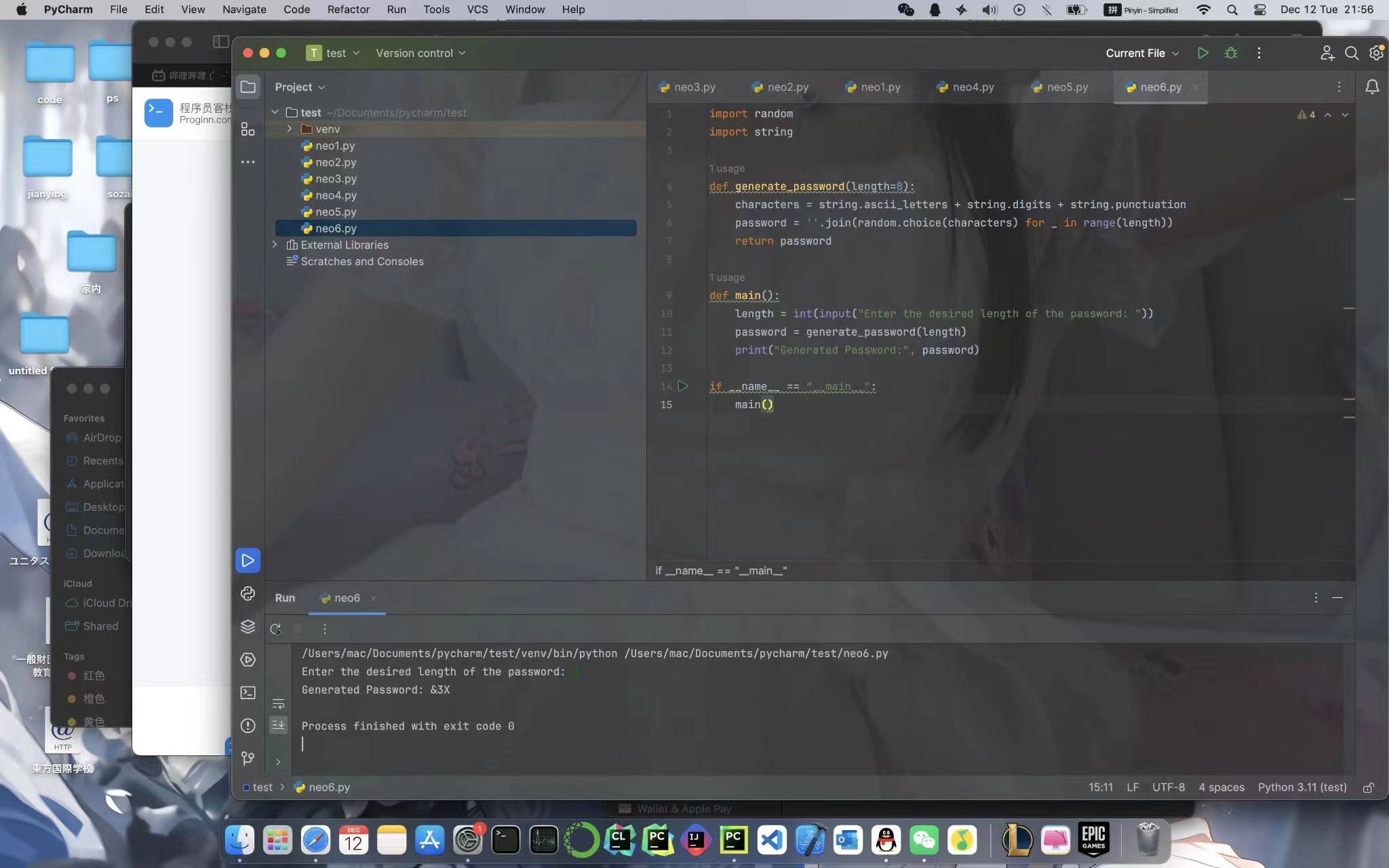Click the run gutter arrow on line 14
The height and width of the screenshot is (868, 1389).
(x=683, y=386)
